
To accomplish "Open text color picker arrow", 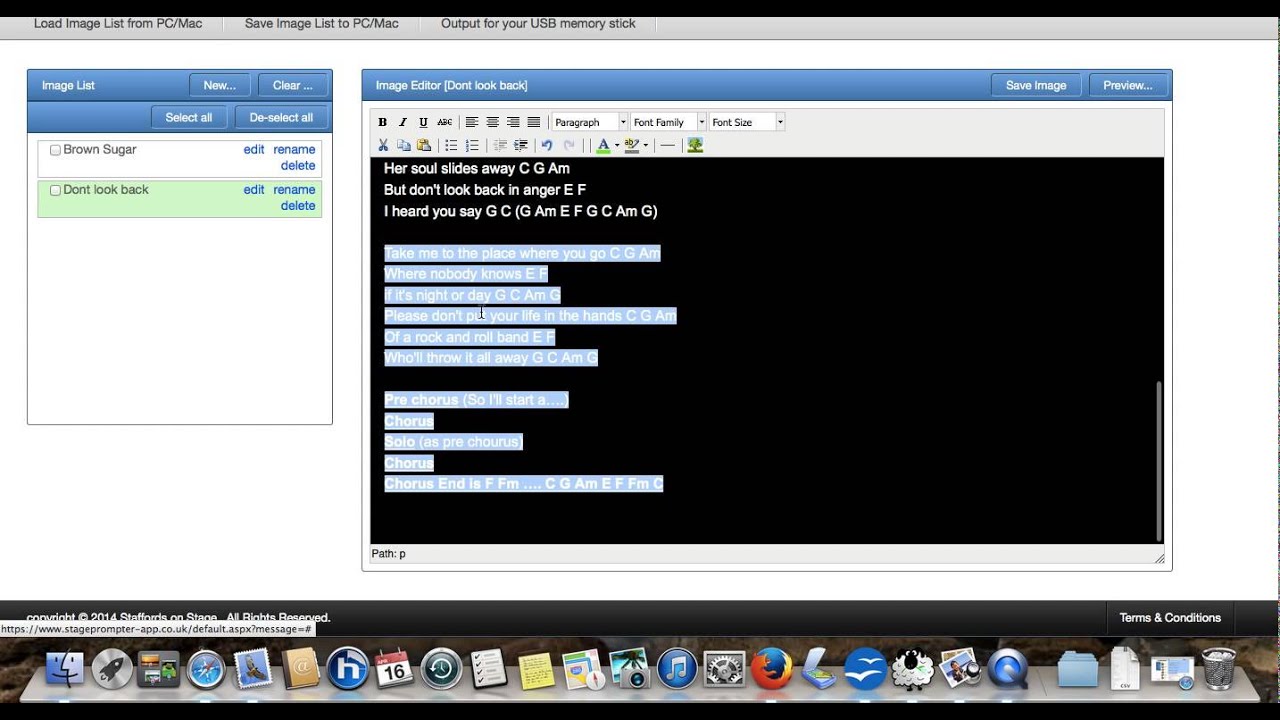I will point(617,145).
